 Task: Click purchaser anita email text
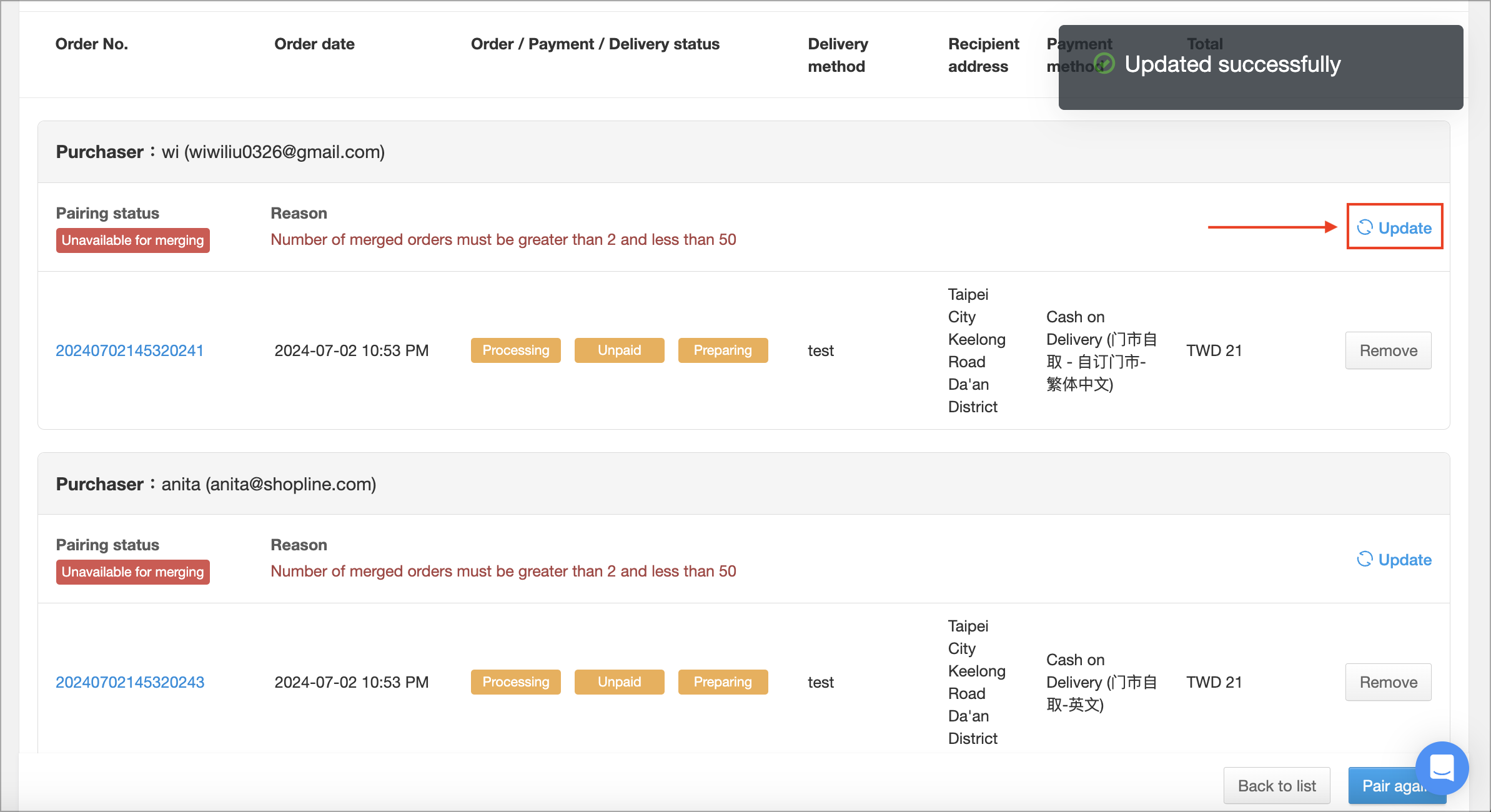click(290, 484)
